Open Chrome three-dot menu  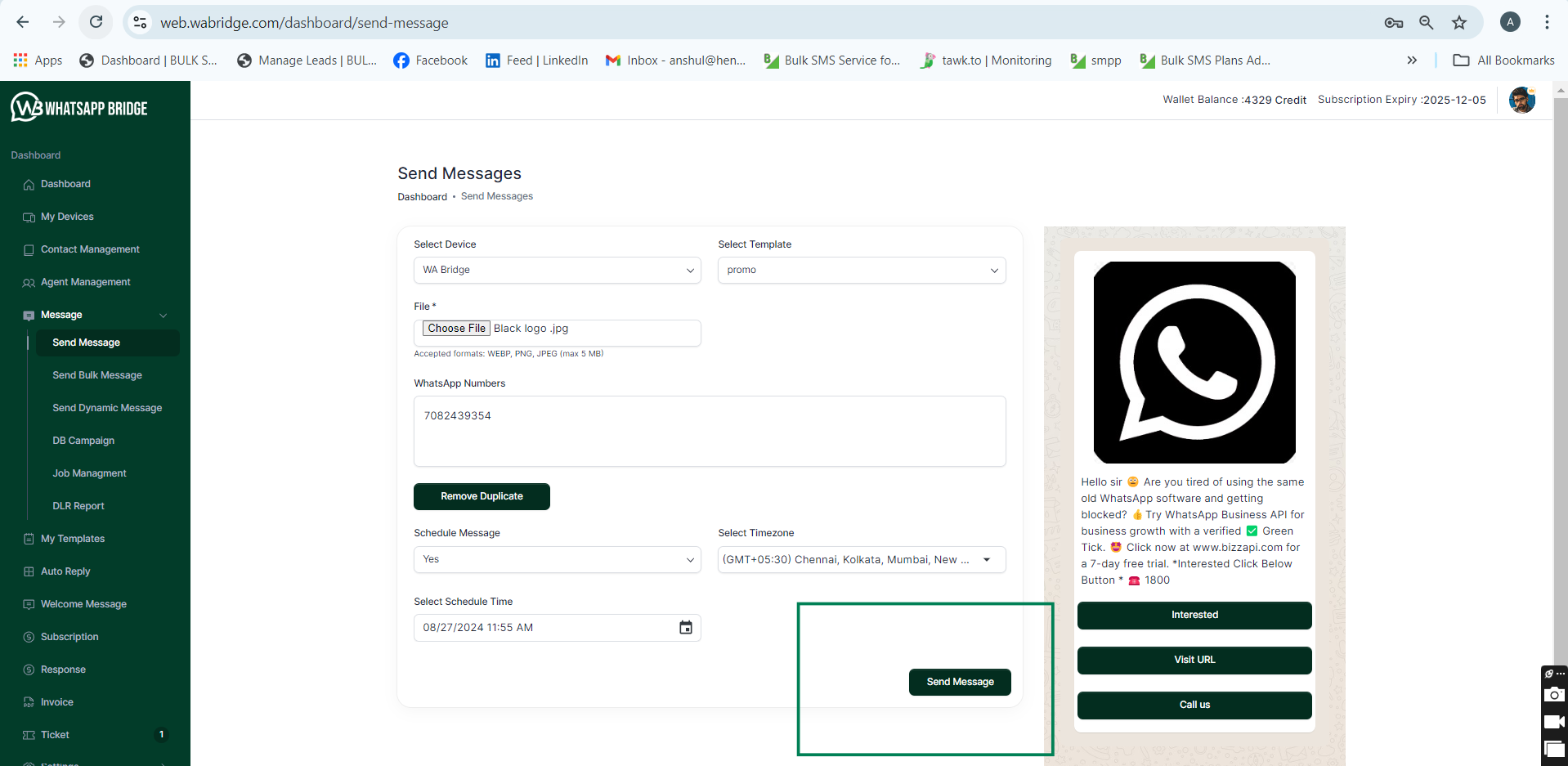click(1547, 22)
